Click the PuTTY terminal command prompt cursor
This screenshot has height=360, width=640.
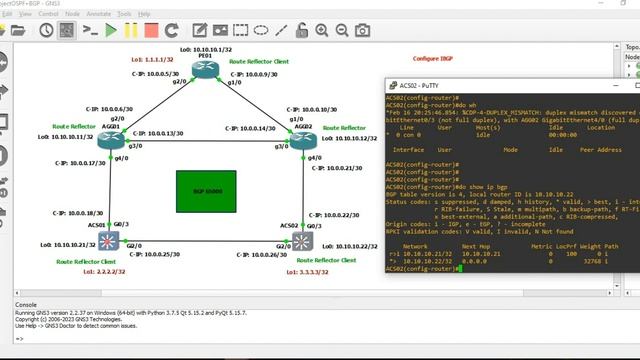click(x=460, y=268)
